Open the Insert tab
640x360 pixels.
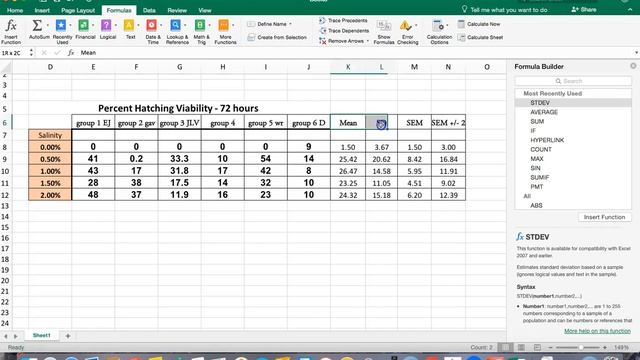point(42,10)
